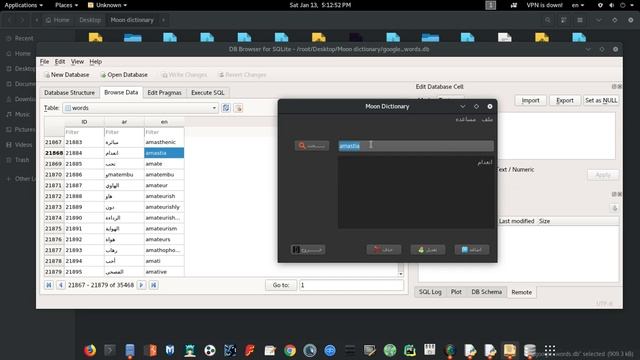Screen dimensions: 640x360
Task: Switch to the DB Schema tab
Action: point(487,292)
